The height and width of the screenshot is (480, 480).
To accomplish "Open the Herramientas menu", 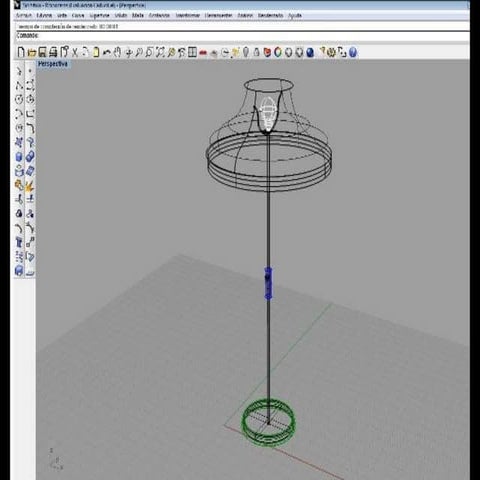I will click(x=218, y=15).
